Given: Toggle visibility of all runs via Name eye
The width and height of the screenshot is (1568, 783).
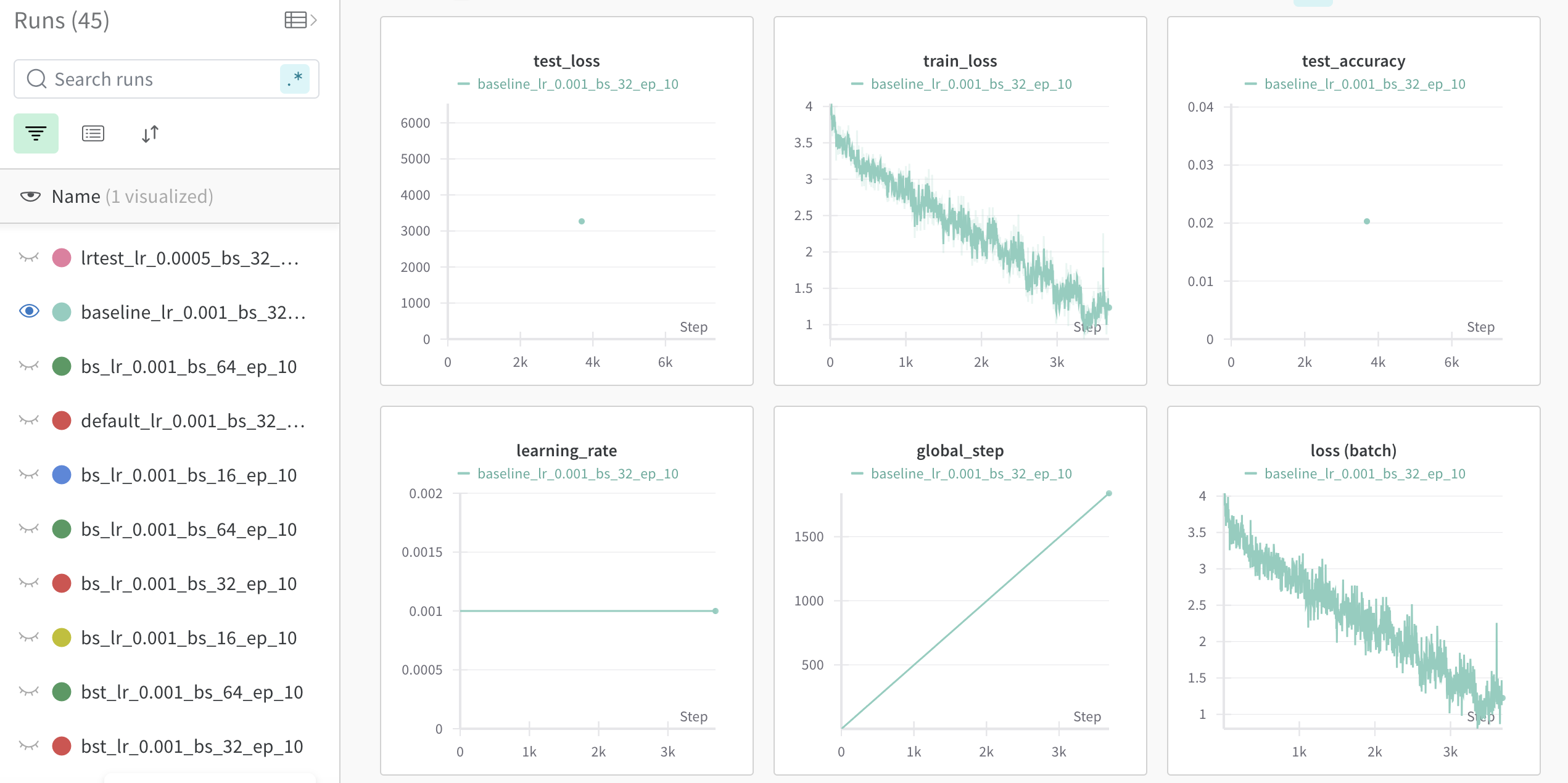Looking at the screenshot, I should (x=30, y=196).
